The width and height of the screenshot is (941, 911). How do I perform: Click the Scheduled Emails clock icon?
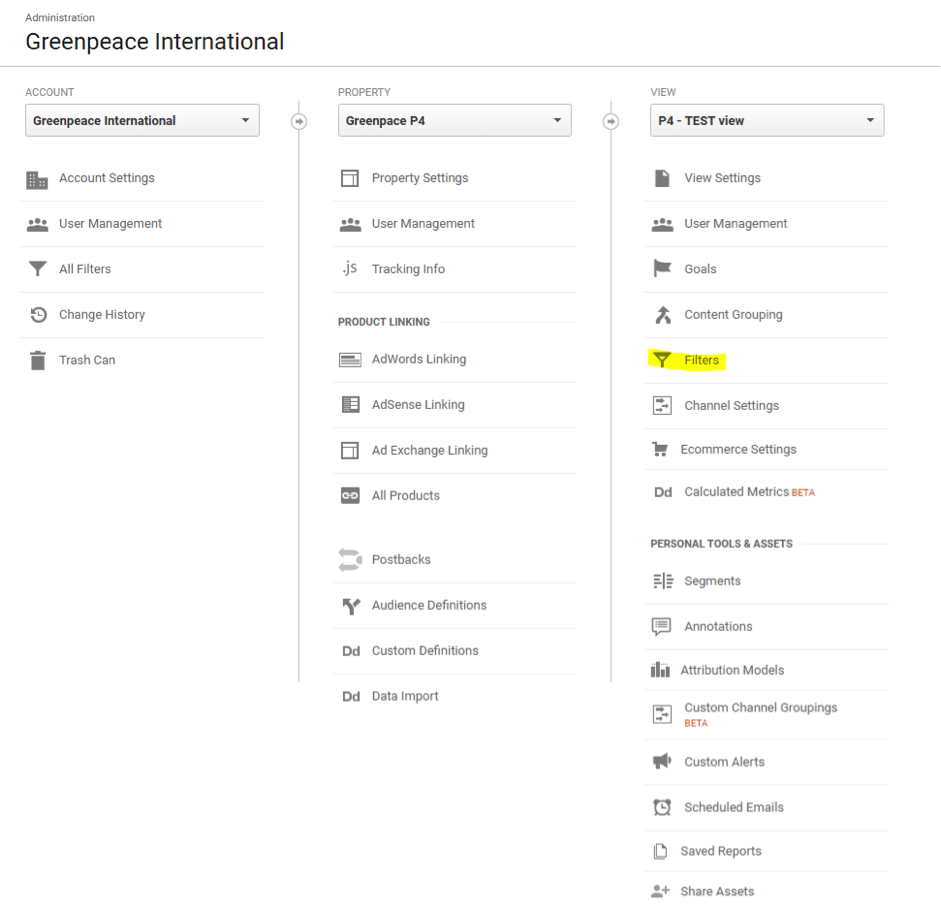pyautogui.click(x=662, y=807)
